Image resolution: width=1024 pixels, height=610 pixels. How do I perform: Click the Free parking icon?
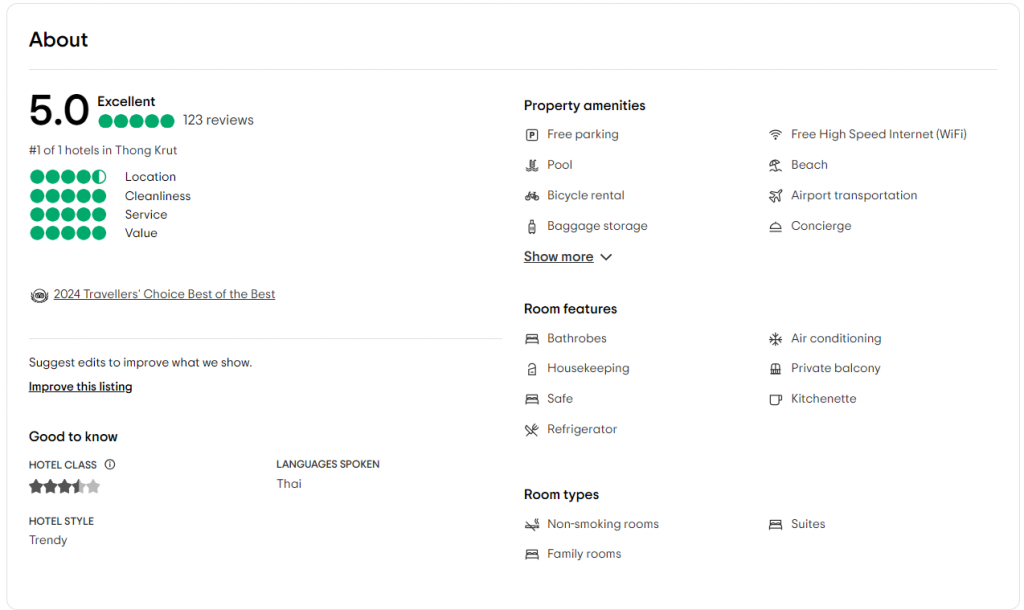point(532,135)
